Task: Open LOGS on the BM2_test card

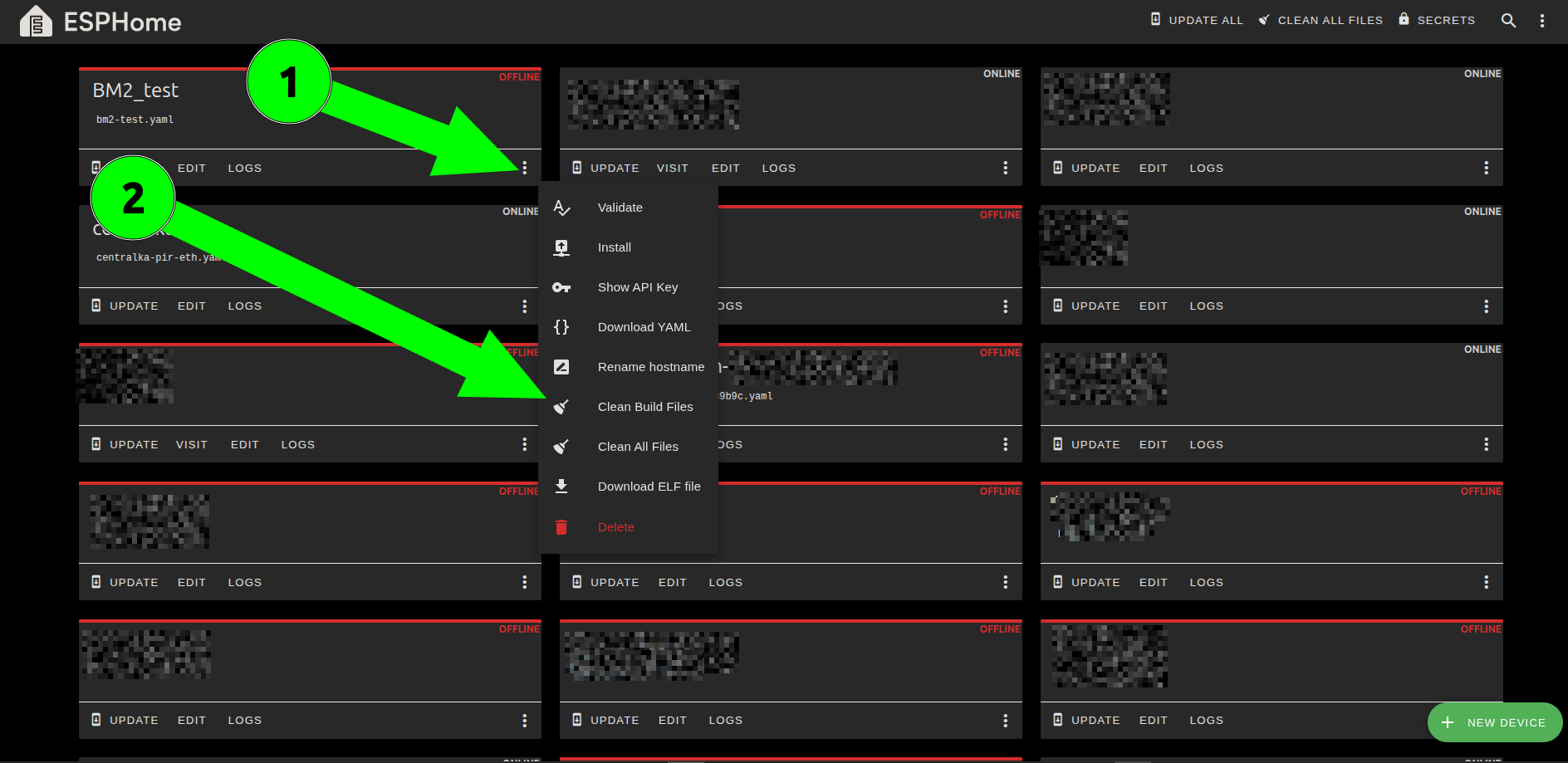Action: (244, 168)
